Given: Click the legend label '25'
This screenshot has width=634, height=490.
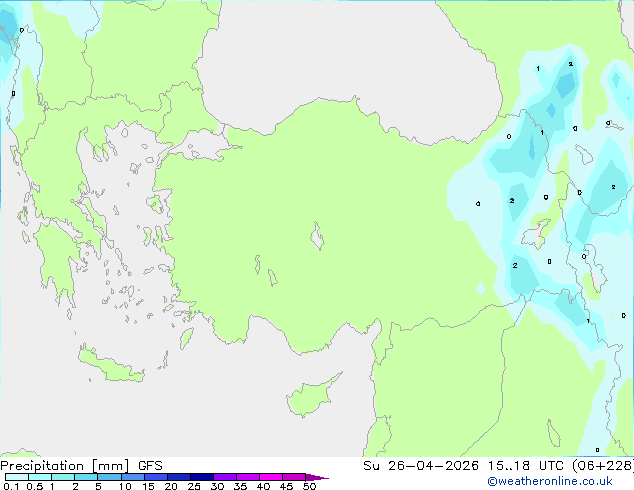Looking at the screenshot, I should (x=194, y=486).
